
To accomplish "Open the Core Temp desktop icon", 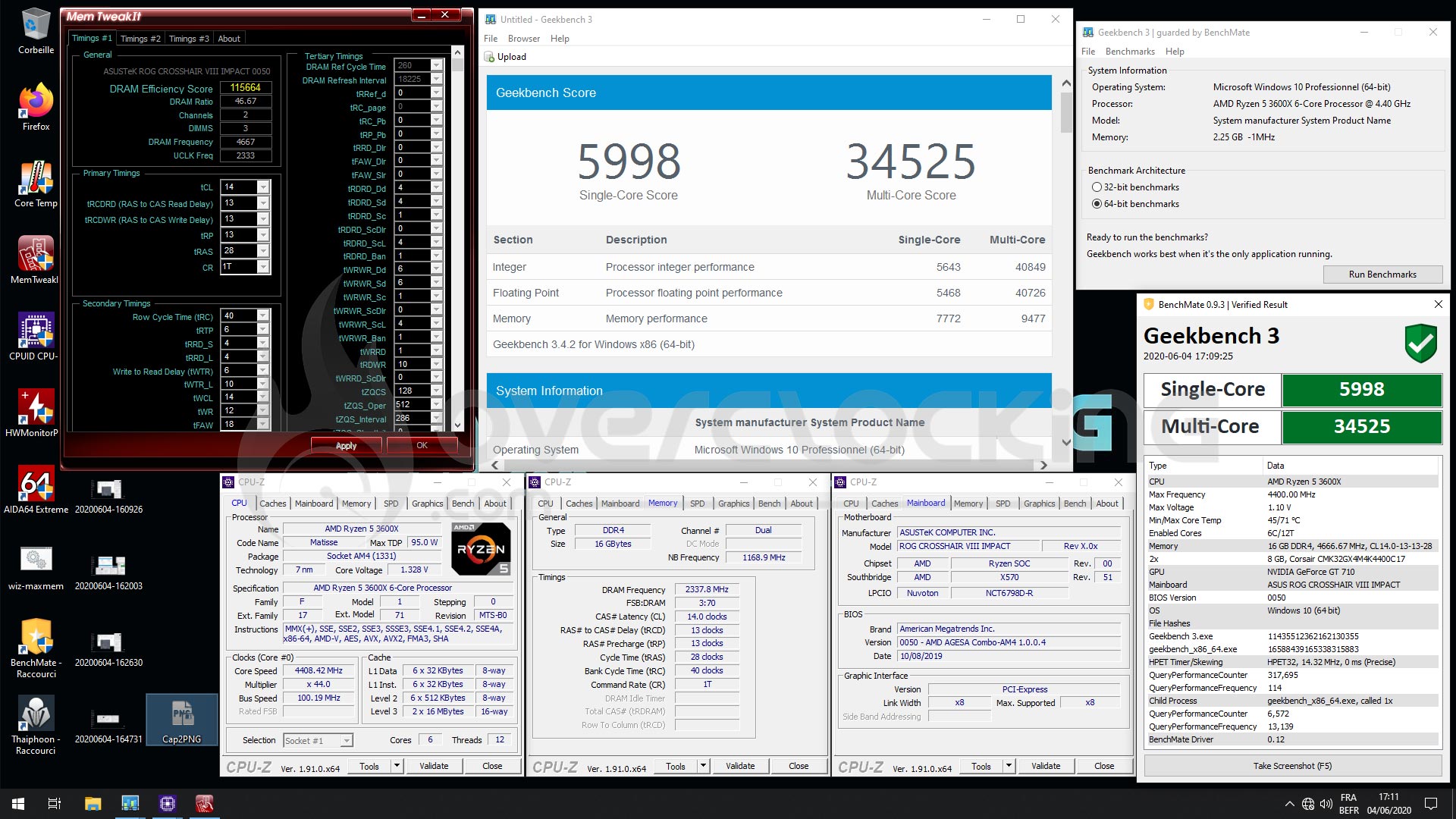I will point(36,184).
